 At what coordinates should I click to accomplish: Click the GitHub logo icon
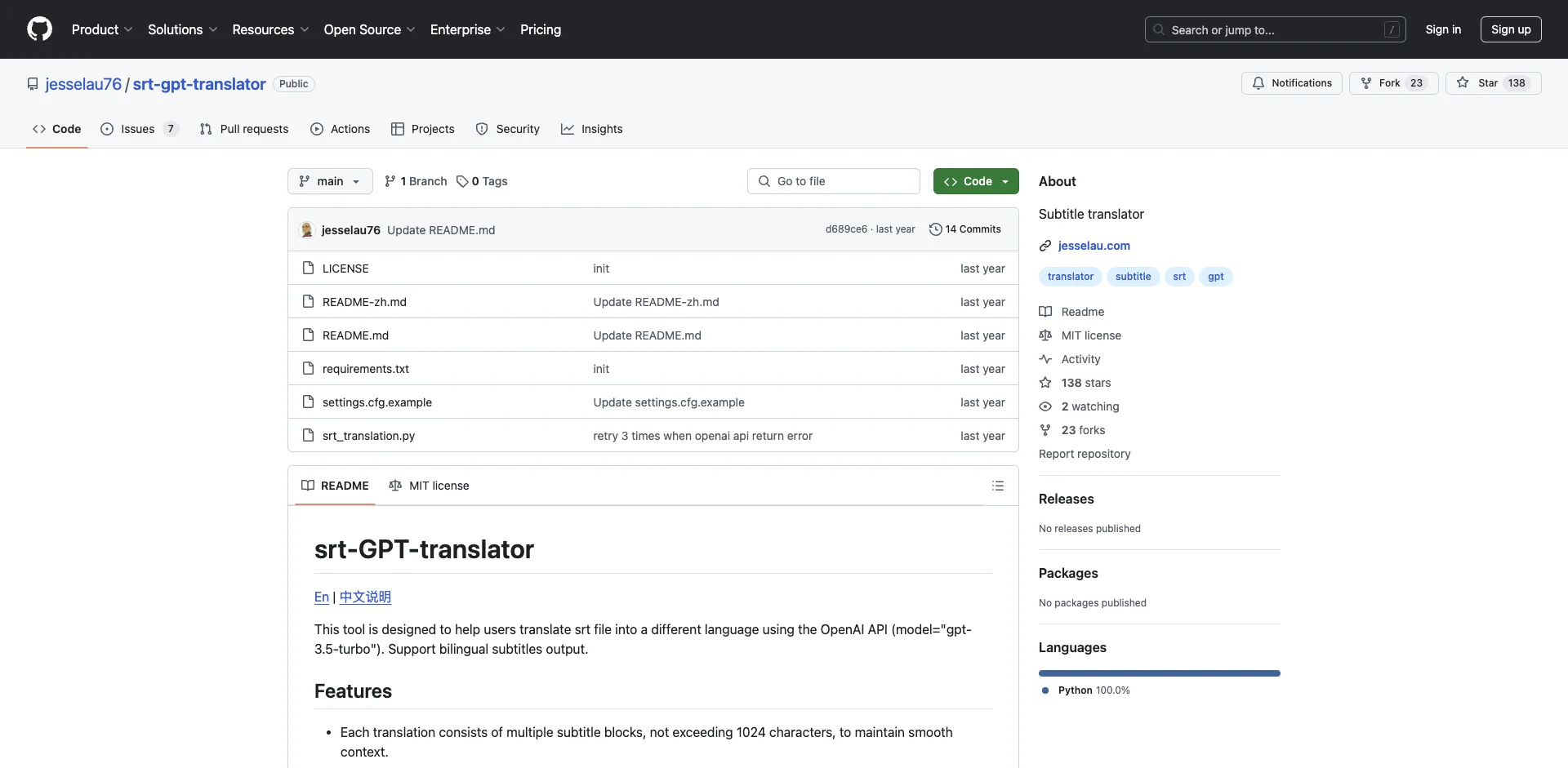[x=39, y=29]
